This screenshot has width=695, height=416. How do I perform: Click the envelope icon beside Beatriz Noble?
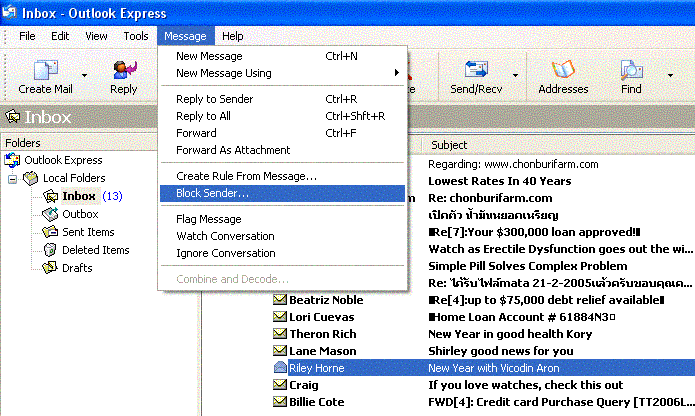[280, 300]
